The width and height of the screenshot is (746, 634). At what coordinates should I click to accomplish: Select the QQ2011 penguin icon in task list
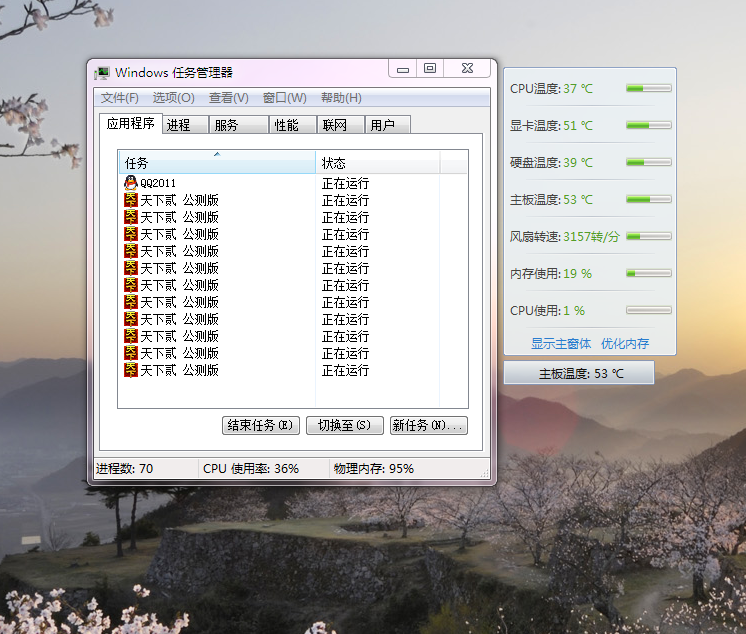(131, 183)
